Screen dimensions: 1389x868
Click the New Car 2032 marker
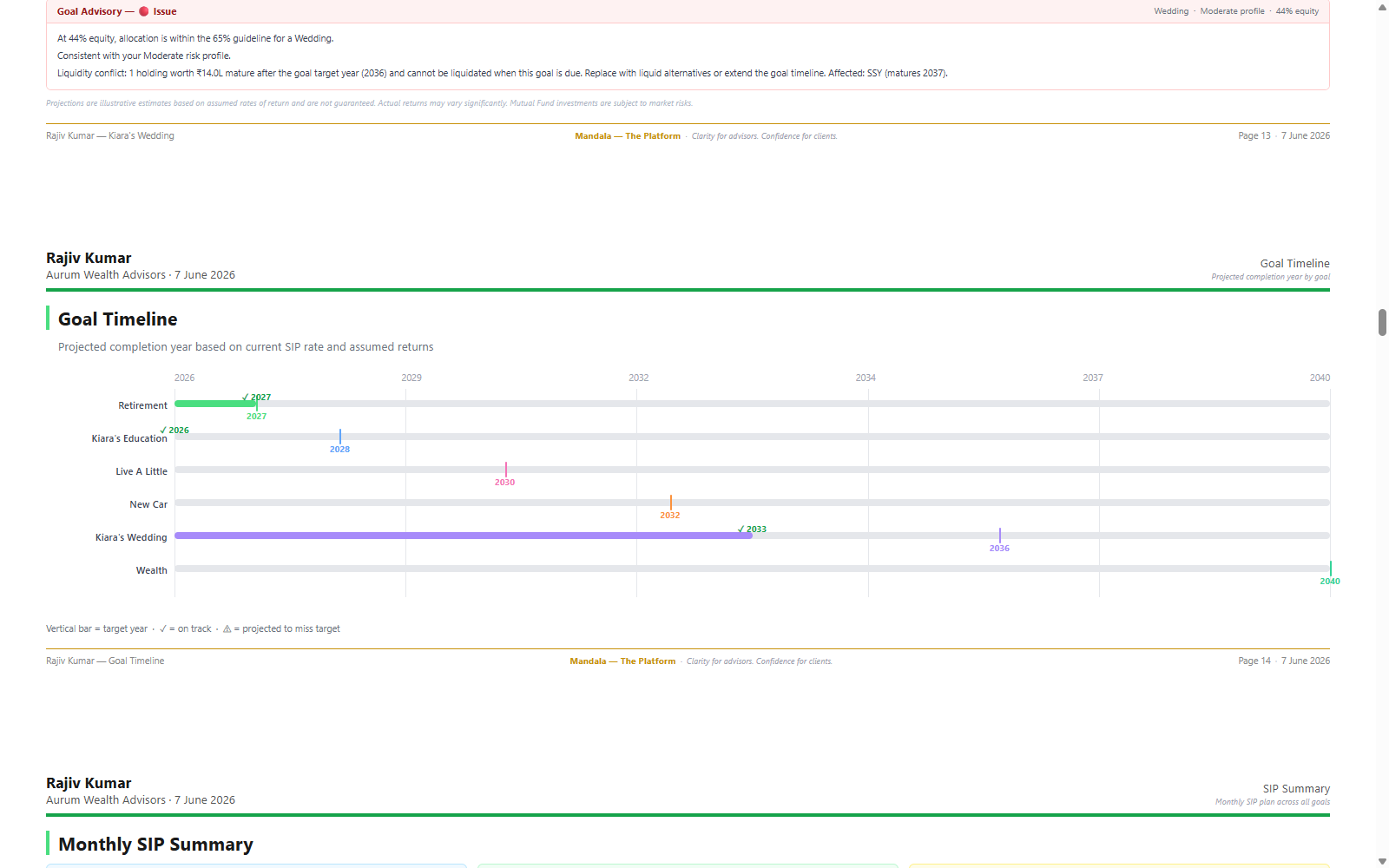pyautogui.click(x=671, y=503)
